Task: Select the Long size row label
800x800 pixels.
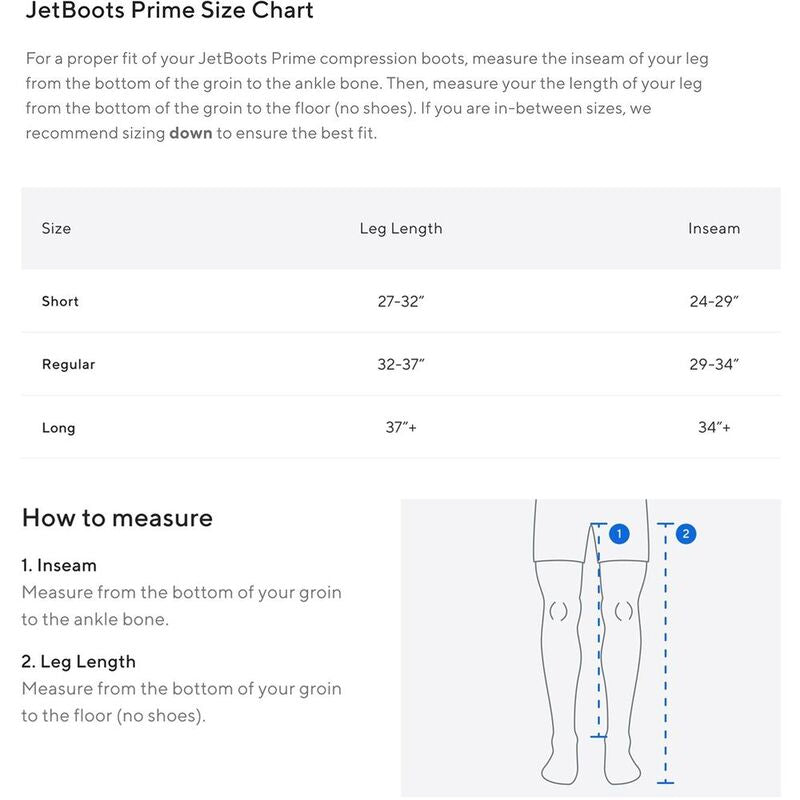Action: (x=58, y=428)
